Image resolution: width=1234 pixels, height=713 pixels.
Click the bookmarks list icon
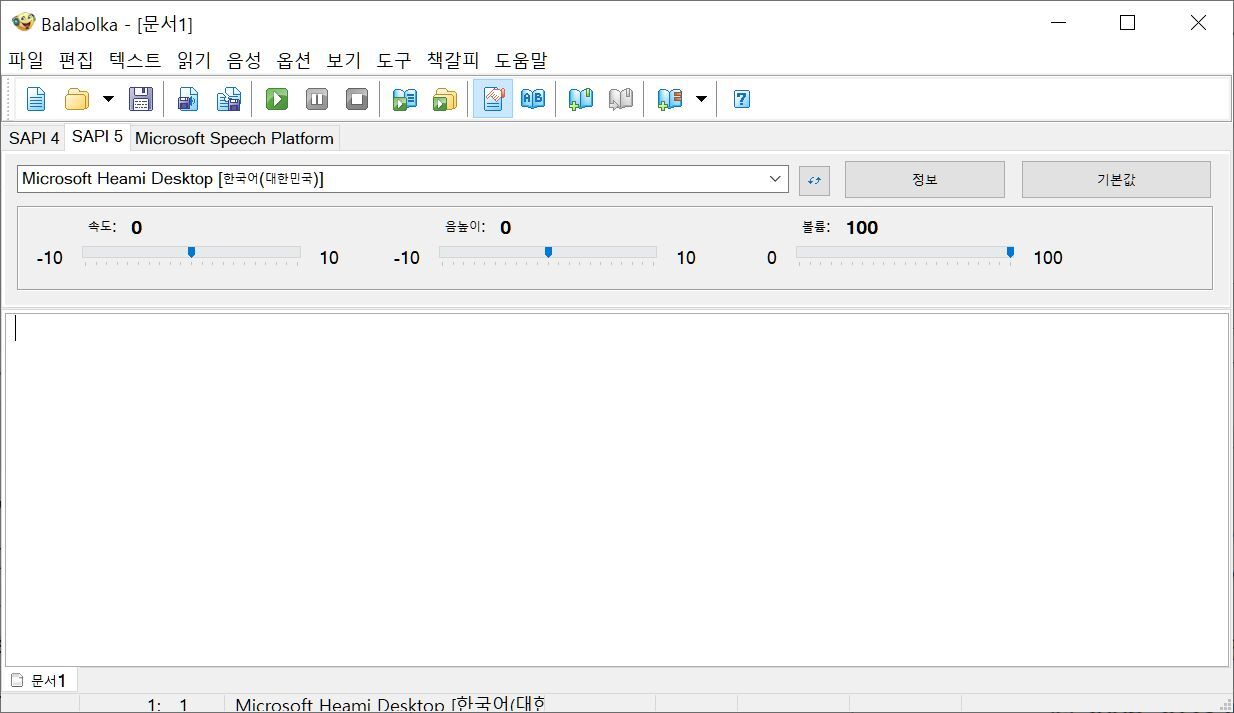click(x=669, y=99)
